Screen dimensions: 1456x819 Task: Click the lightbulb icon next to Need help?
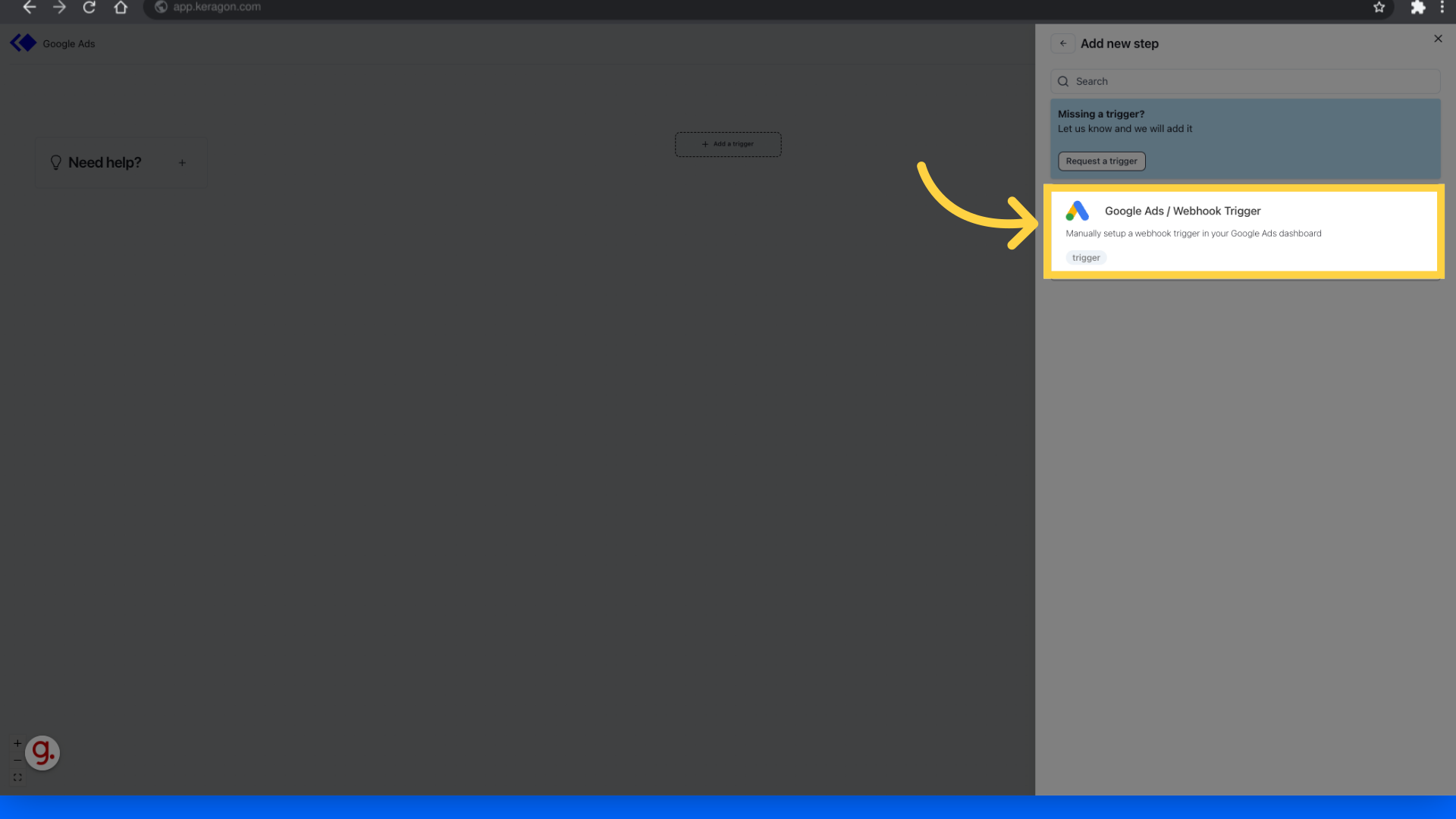tap(55, 163)
